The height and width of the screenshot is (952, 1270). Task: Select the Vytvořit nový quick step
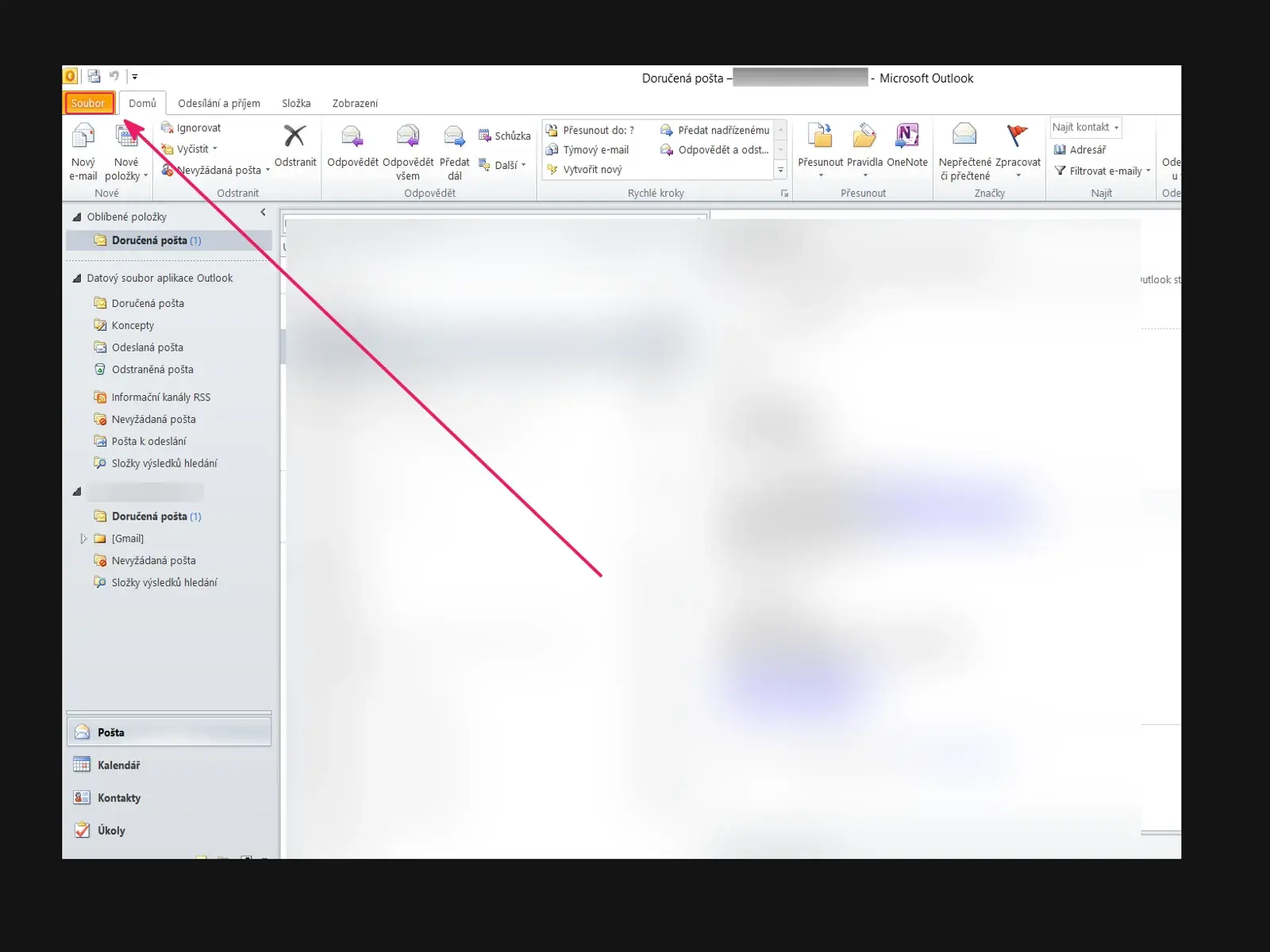584,170
